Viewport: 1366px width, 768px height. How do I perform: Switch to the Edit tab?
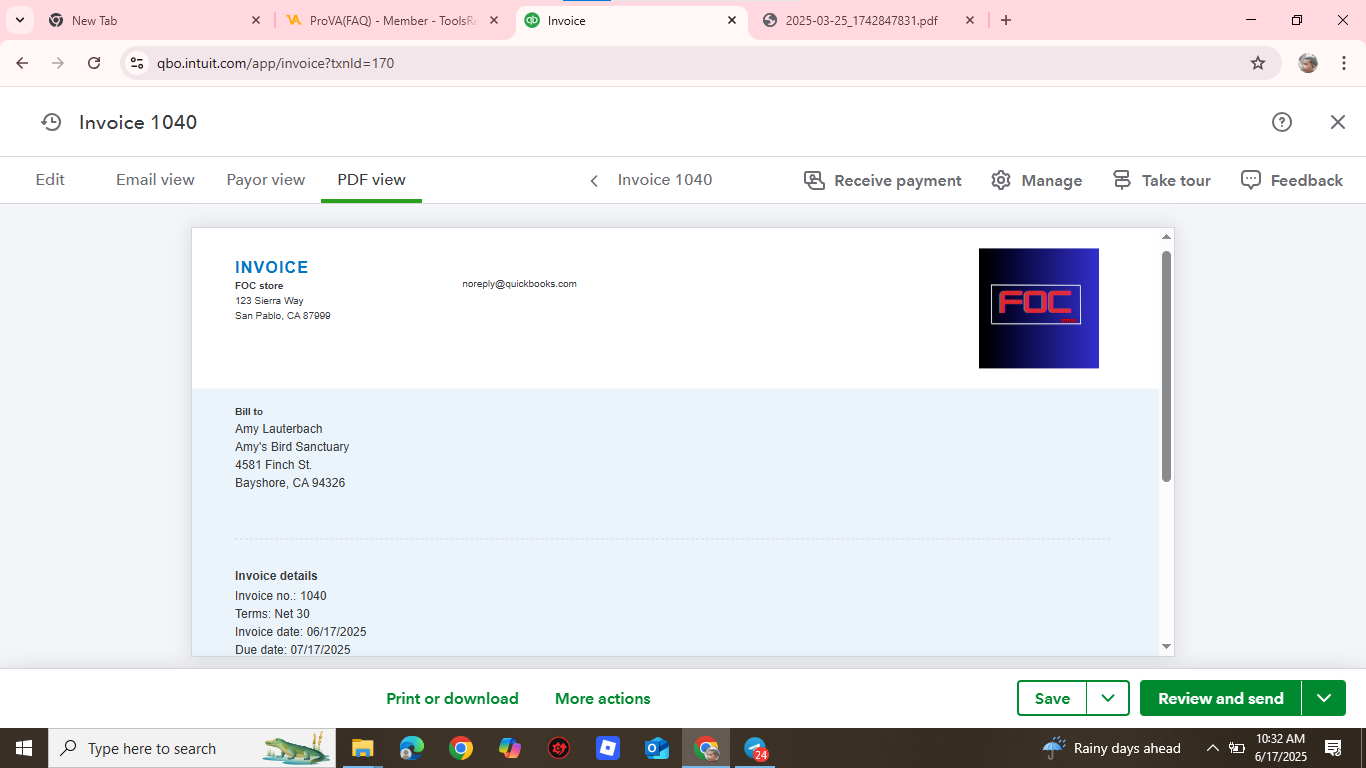pos(50,180)
